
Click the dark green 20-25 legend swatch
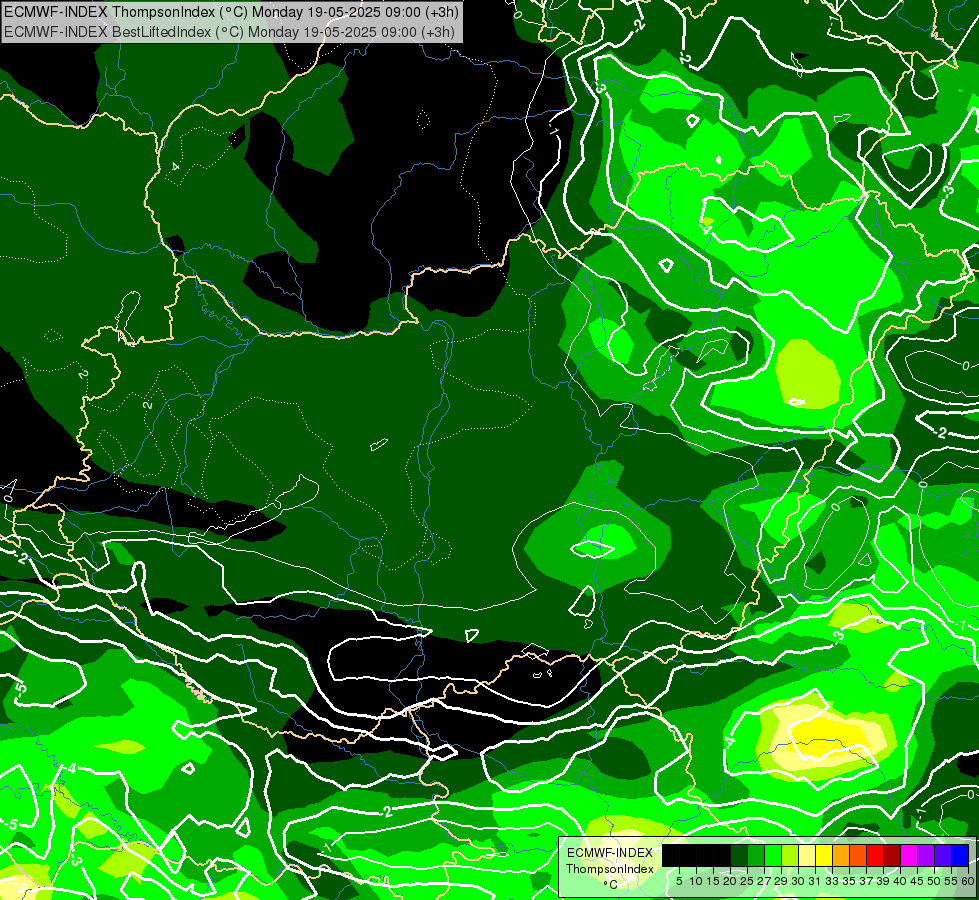click(x=739, y=855)
